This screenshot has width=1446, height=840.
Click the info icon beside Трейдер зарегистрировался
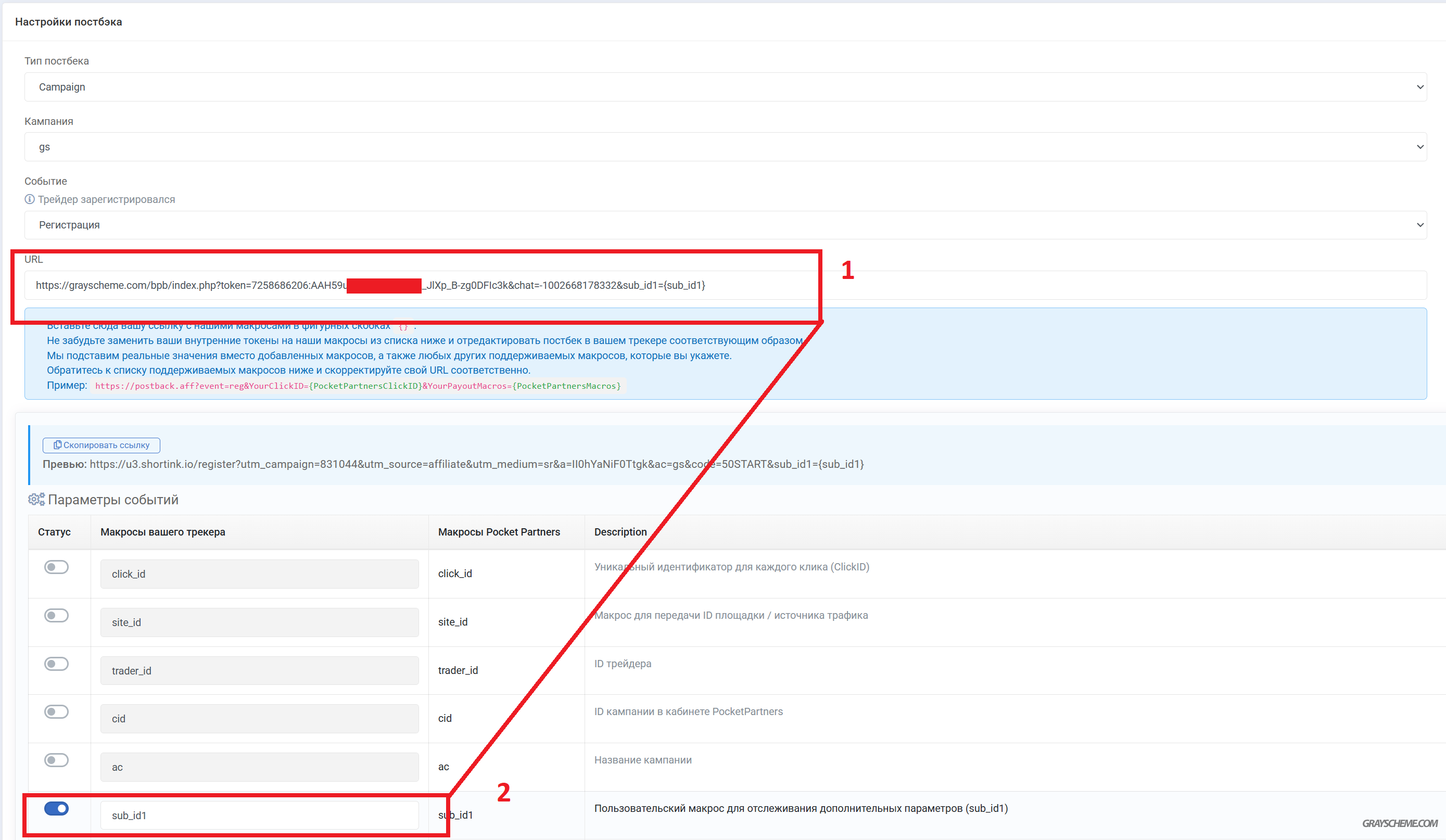[x=30, y=199]
